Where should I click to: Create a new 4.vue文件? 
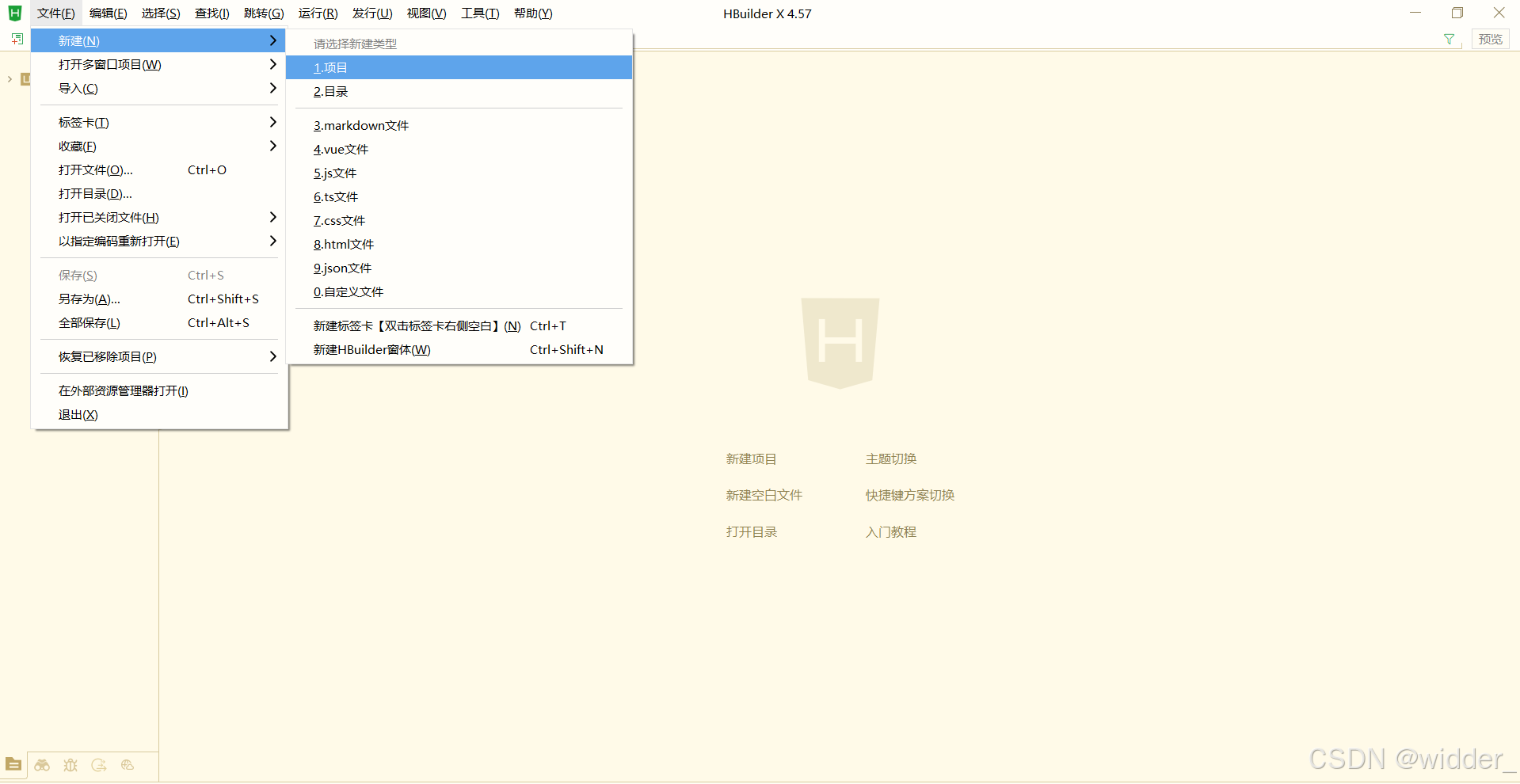459,149
